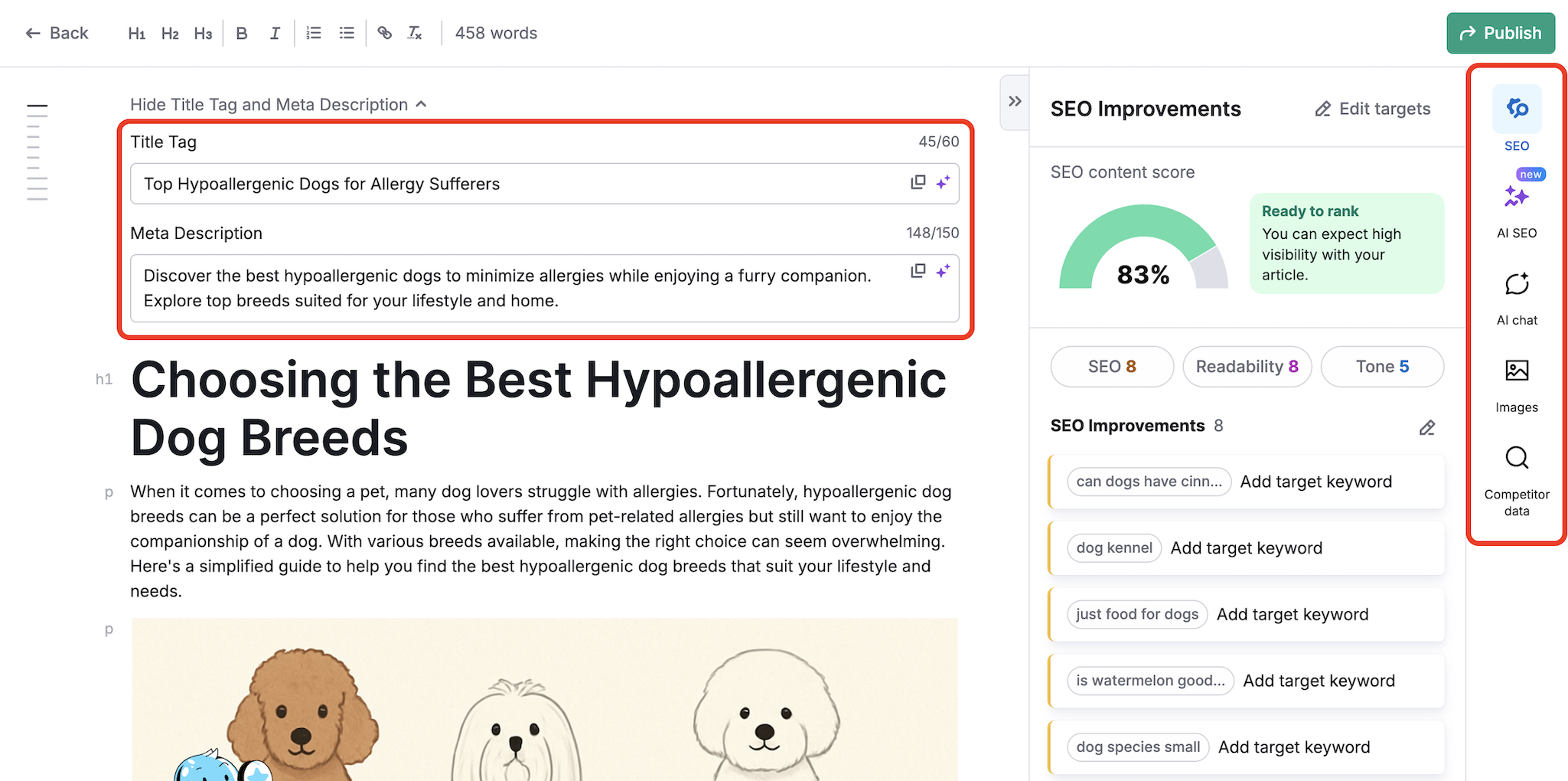Image resolution: width=1568 pixels, height=781 pixels.
Task: Toggle bold formatting
Action: pyautogui.click(x=241, y=33)
